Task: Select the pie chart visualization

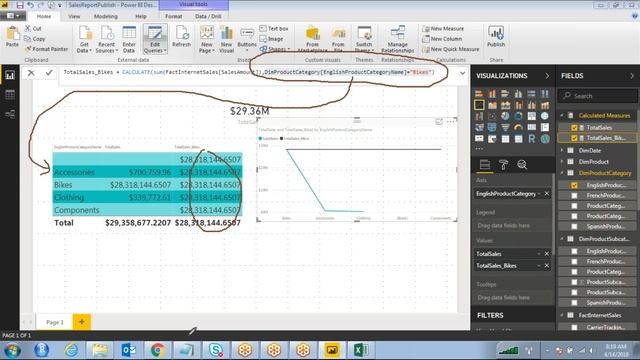Action: 505,116
